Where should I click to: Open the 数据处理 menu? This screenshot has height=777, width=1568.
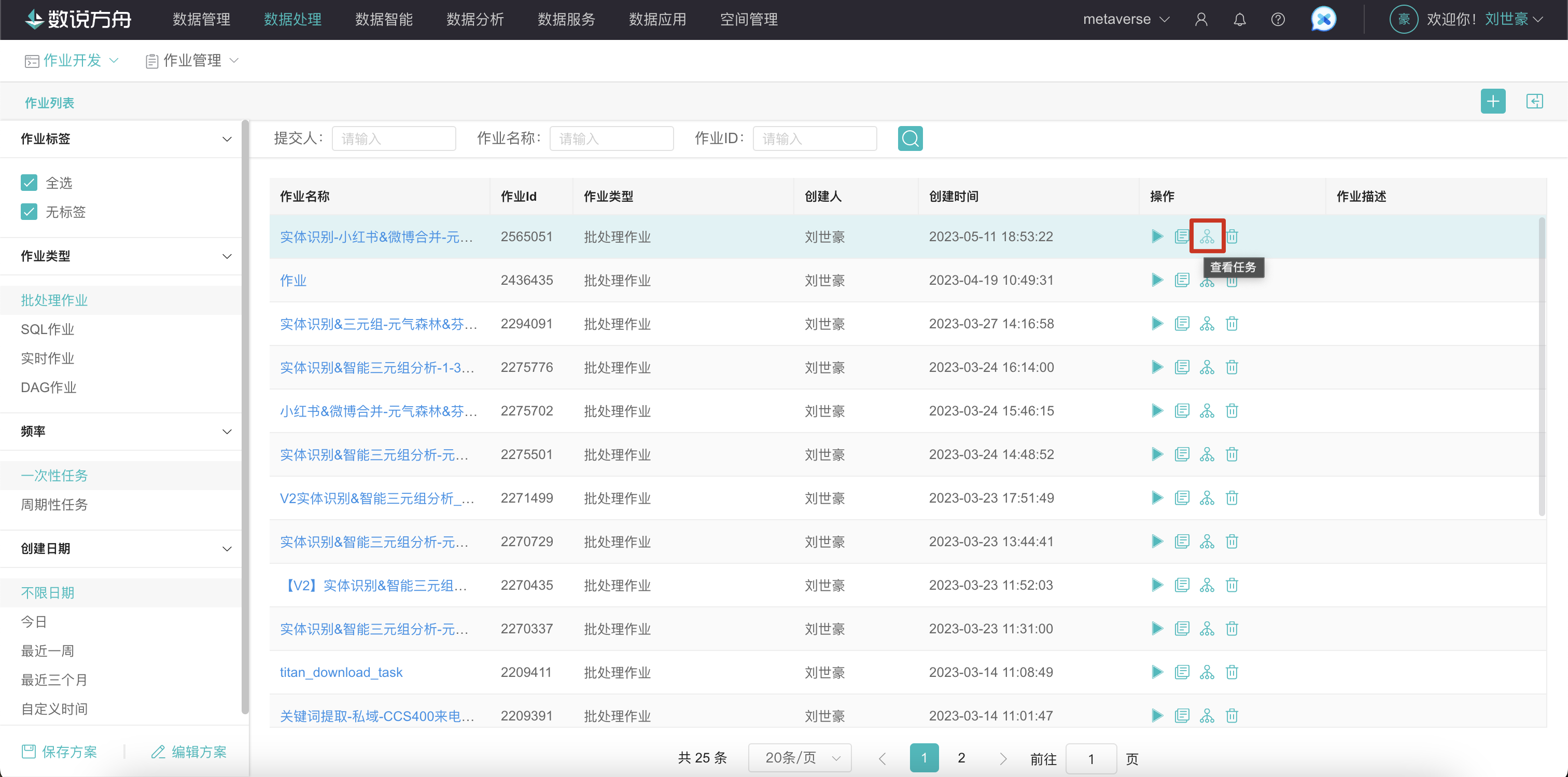293,20
